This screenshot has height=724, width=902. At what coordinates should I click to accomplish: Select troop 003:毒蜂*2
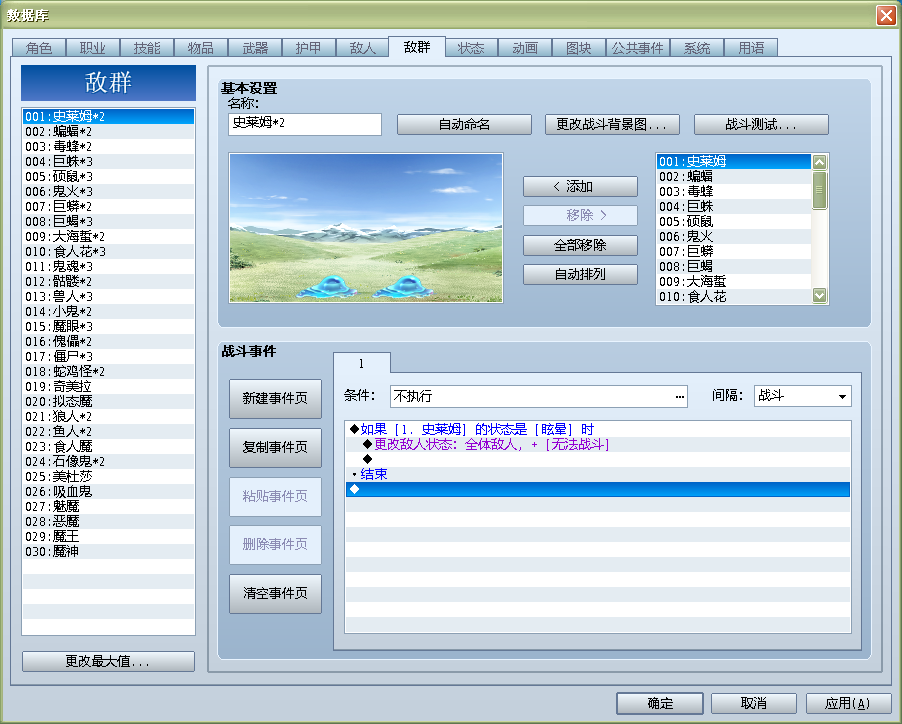[108, 147]
